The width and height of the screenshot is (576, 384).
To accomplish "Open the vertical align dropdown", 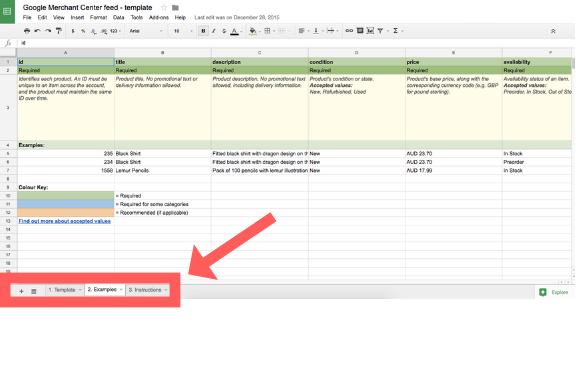I will click(x=317, y=31).
